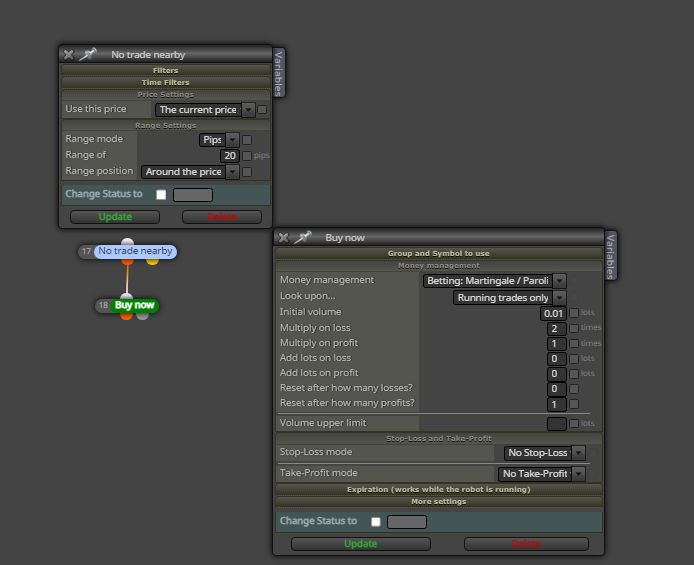Pick status color in No trade nearby

[193, 195]
